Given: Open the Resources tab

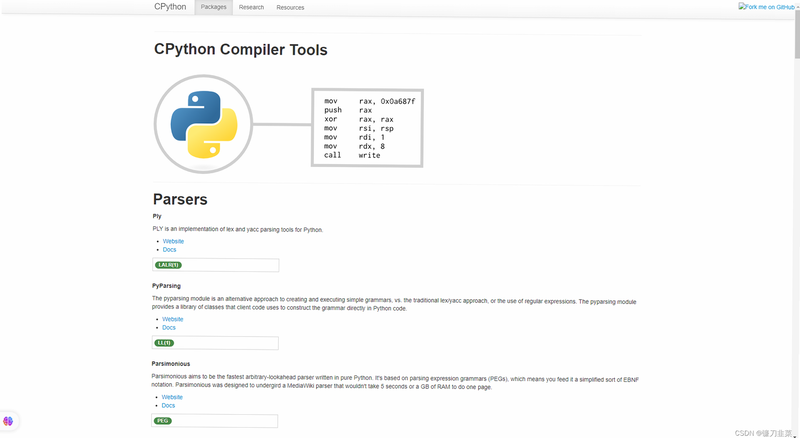Looking at the screenshot, I should click(x=290, y=7).
